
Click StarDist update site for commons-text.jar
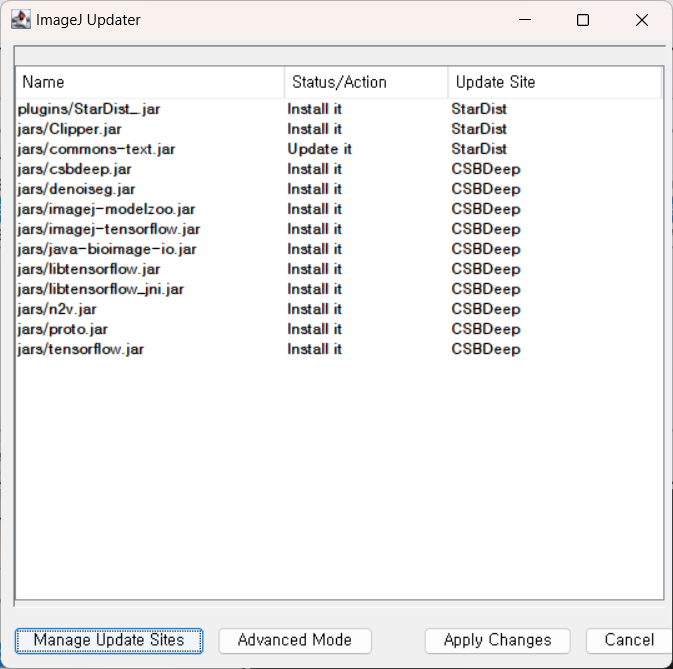coord(479,149)
